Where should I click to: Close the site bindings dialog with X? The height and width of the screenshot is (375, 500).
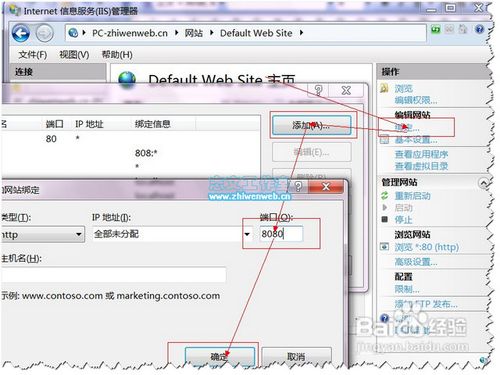click(346, 90)
